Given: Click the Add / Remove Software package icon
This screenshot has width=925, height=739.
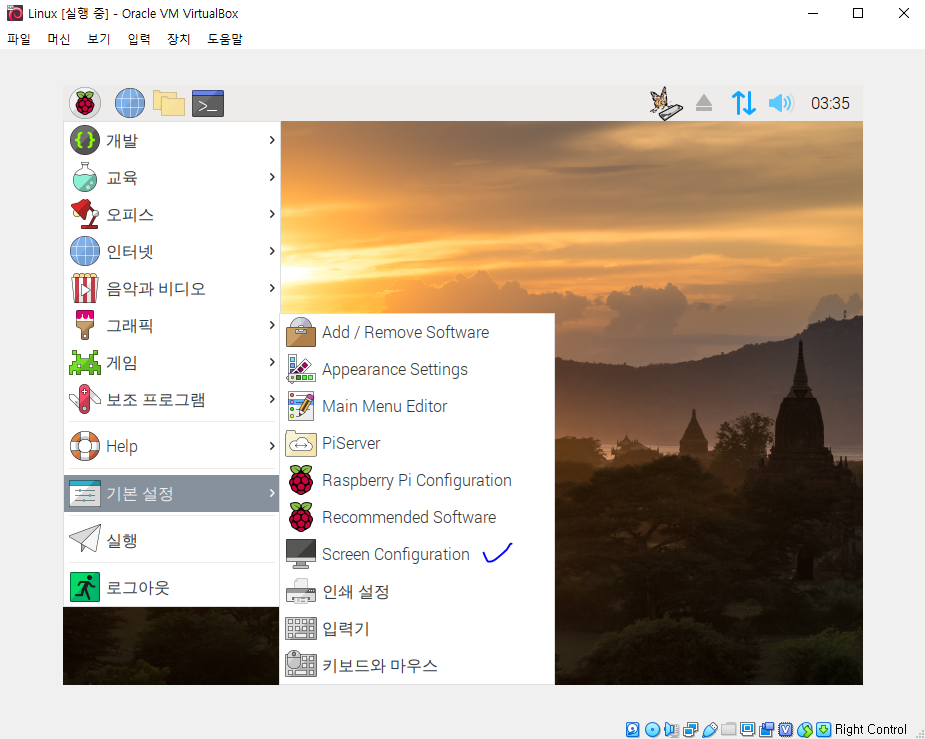Looking at the screenshot, I should (x=301, y=332).
